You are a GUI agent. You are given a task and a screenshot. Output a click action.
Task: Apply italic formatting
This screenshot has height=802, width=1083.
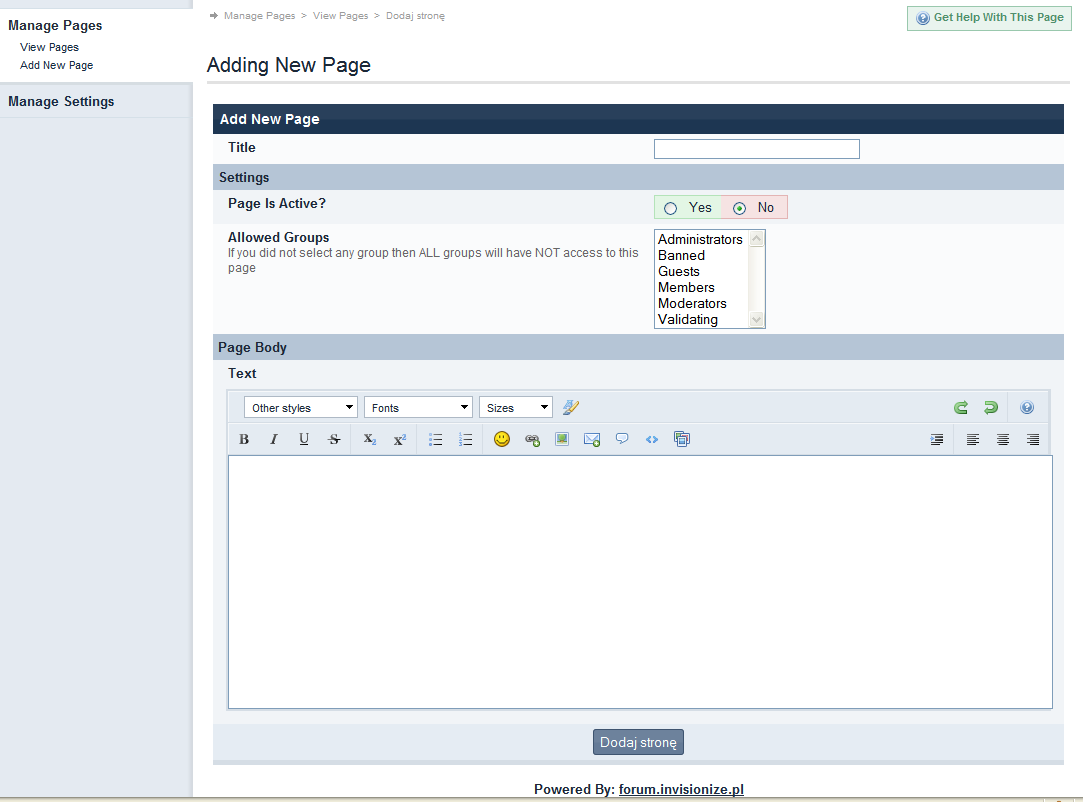coord(274,439)
